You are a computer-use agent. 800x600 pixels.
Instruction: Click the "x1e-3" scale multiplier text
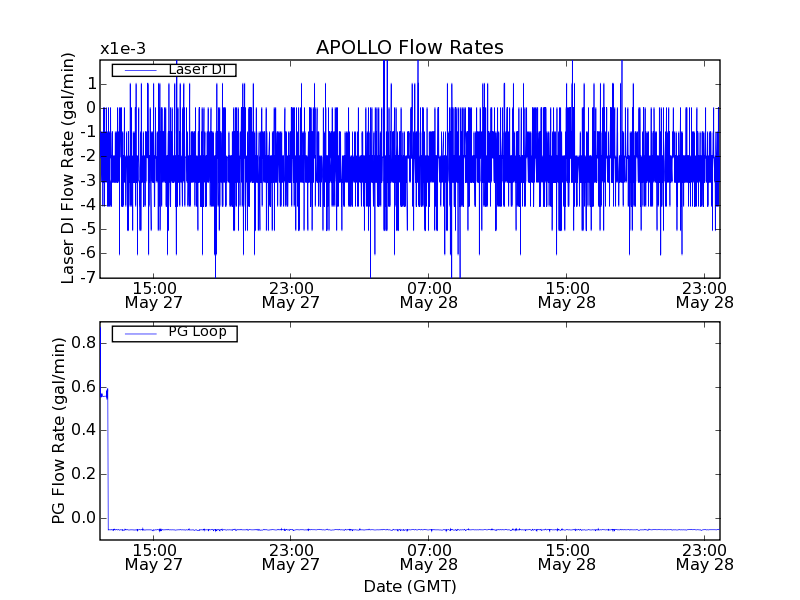pyautogui.click(x=123, y=48)
